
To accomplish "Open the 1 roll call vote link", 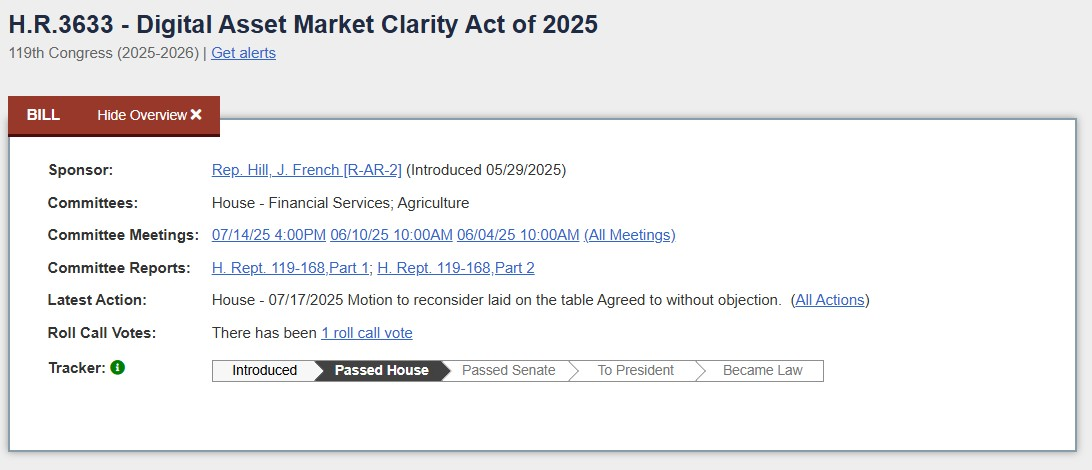I will [367, 333].
